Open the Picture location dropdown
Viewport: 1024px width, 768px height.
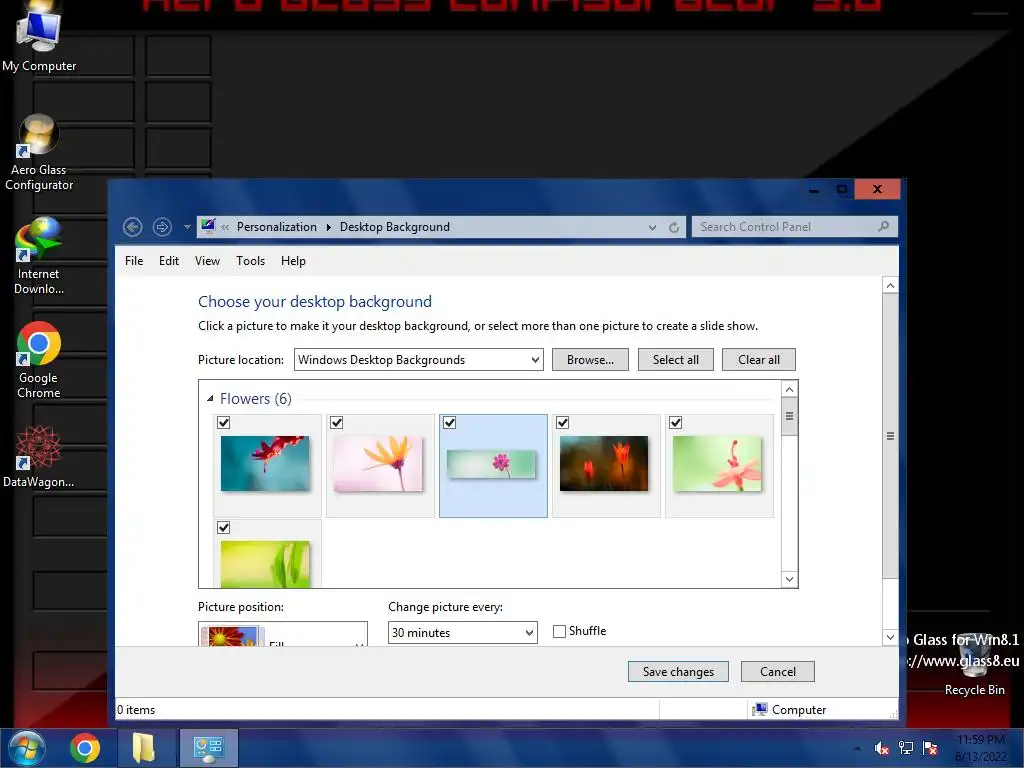click(x=419, y=360)
